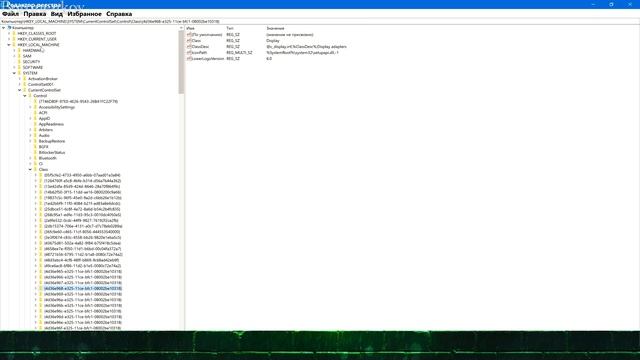The width and height of the screenshot is (640, 360).
Task: Select the {4d36e965-e325-11ce-bfc1-08002be10318} key
Action: 83,271
